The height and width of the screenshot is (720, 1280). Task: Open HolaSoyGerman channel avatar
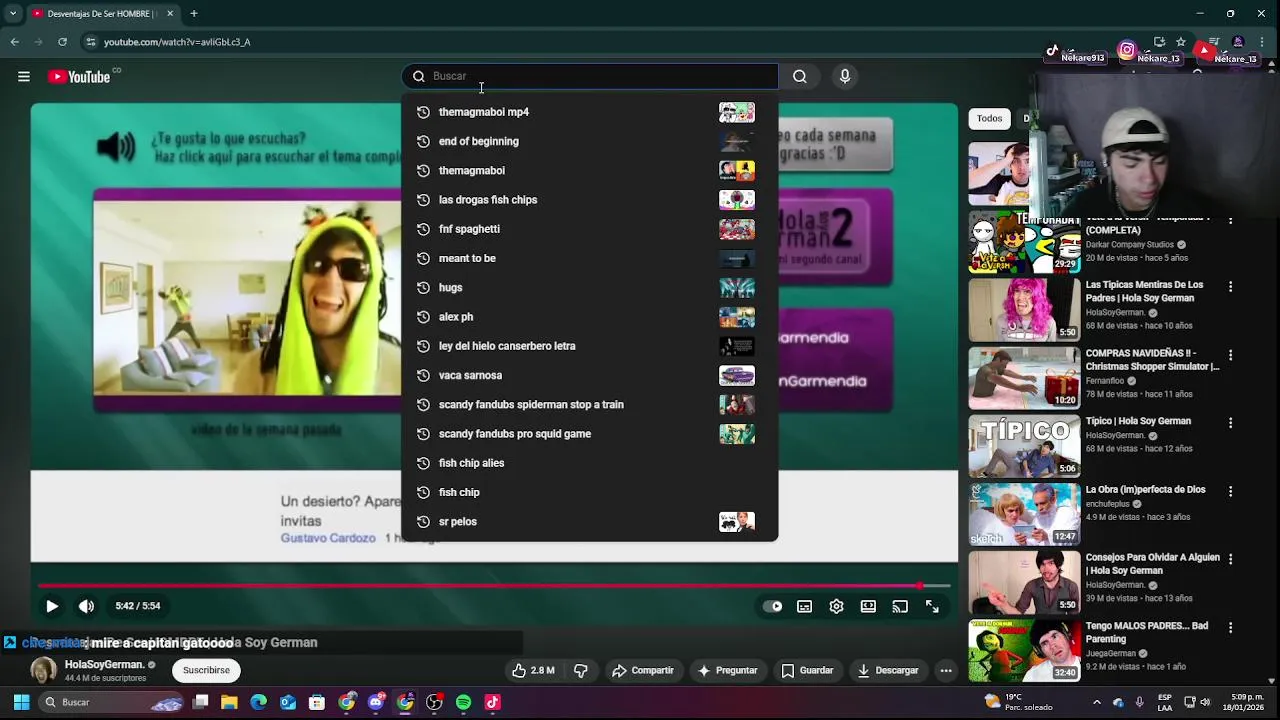pos(44,670)
